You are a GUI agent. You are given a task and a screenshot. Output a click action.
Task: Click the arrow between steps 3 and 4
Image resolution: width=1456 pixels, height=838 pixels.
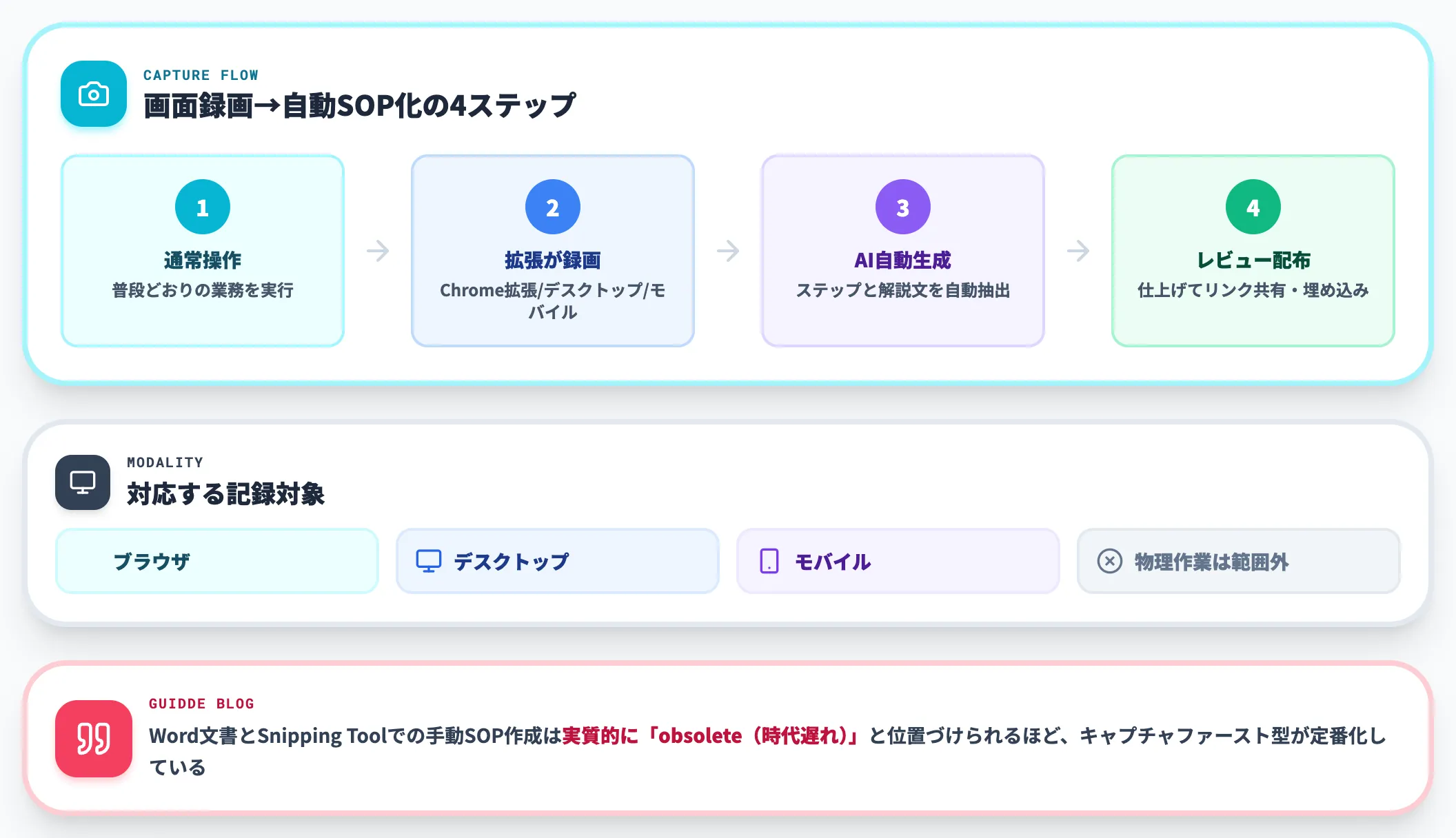point(1078,251)
